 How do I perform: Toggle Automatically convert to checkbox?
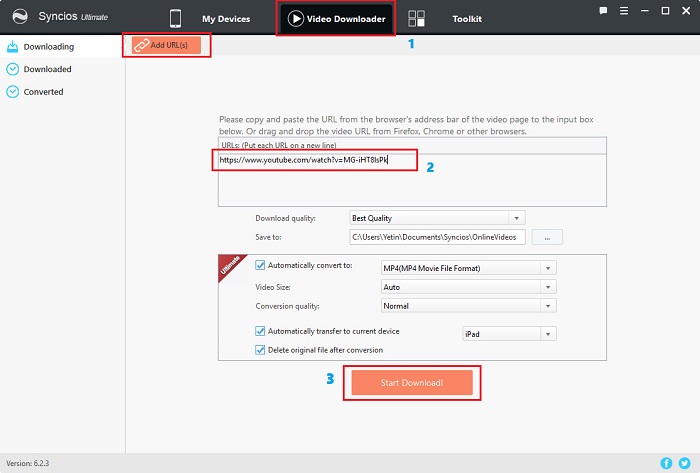[x=260, y=265]
